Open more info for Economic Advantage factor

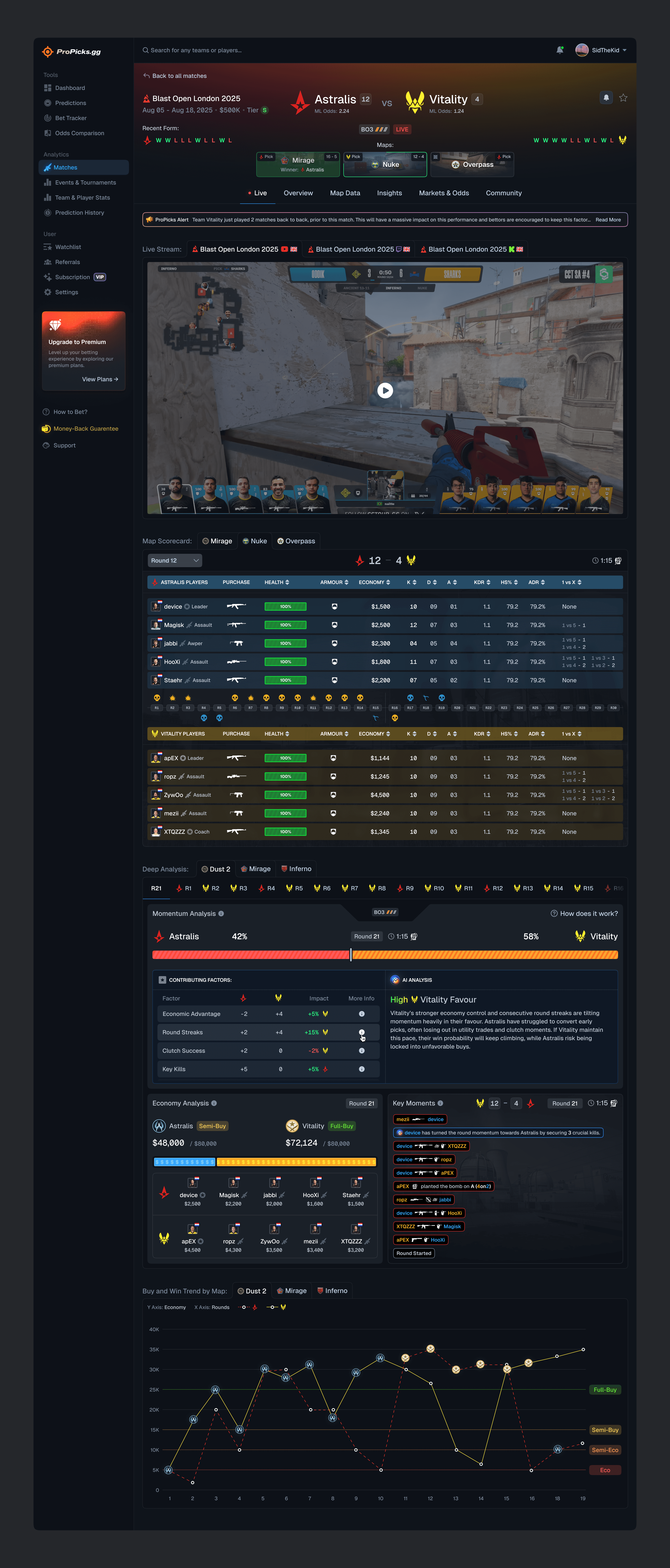pyautogui.click(x=362, y=1014)
